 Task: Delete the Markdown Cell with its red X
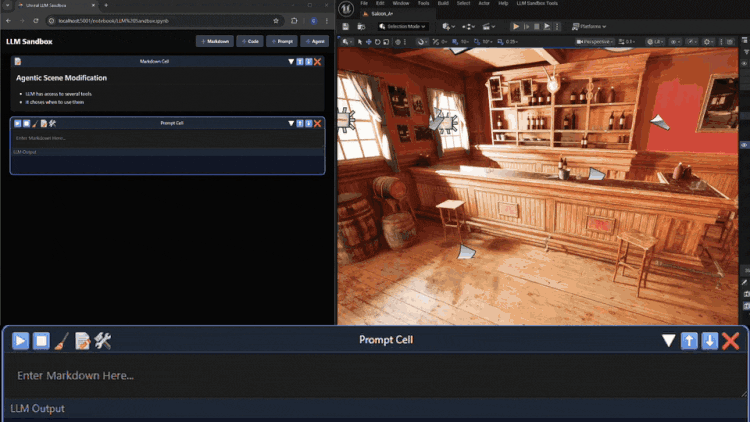pyautogui.click(x=318, y=62)
